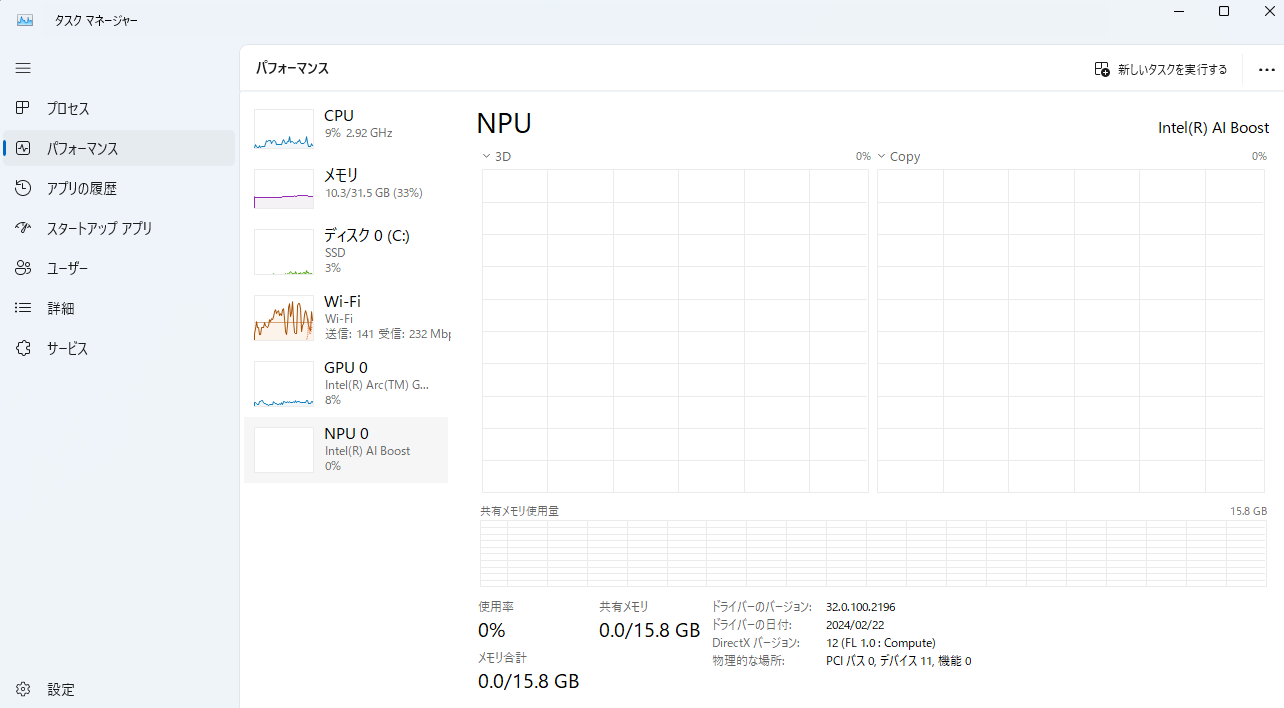Open the スタートアップ アプリ page
The width and height of the screenshot is (1284, 708).
(100, 228)
